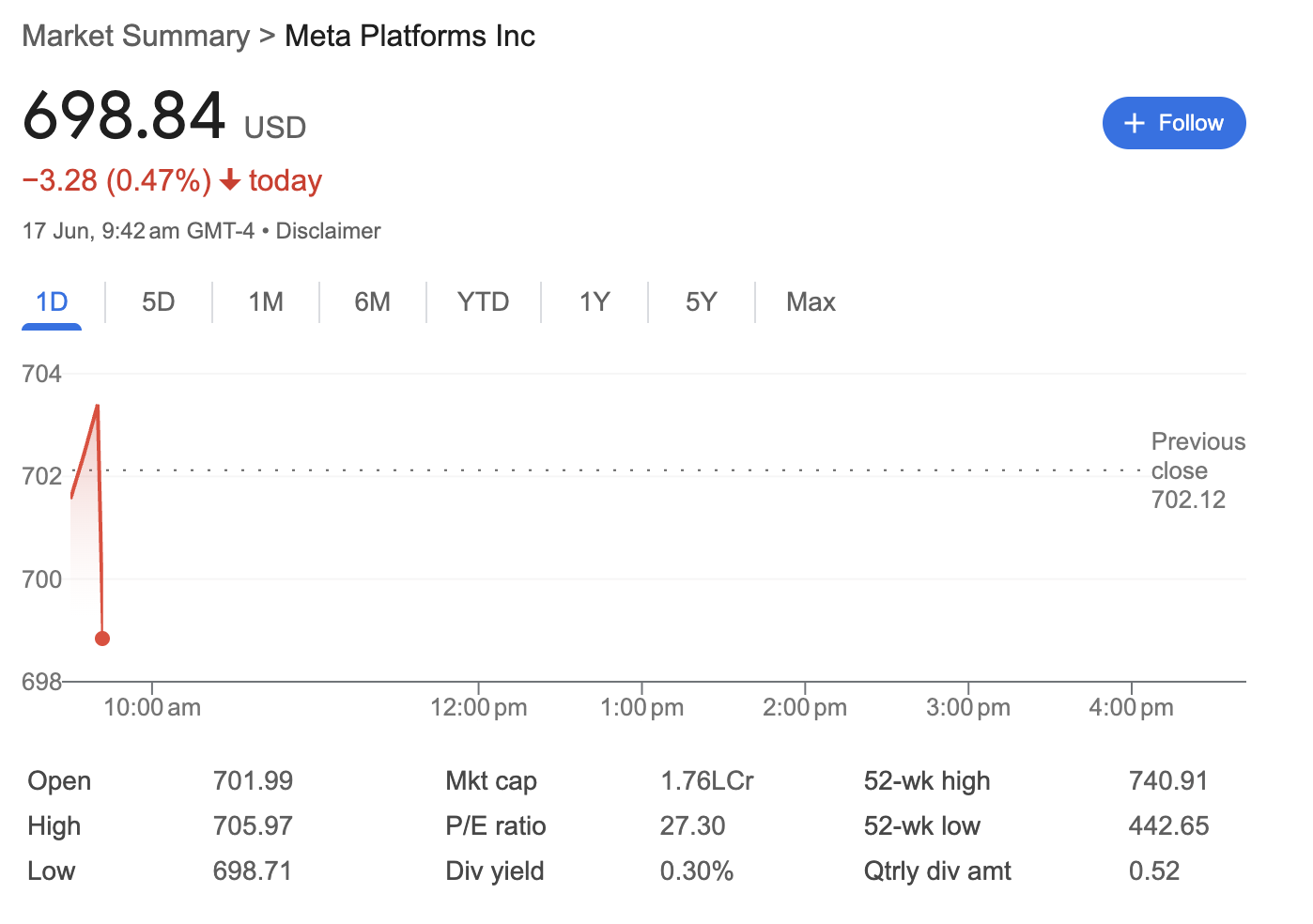Click the 3:00 pm axis label
This screenshot has height=924, width=1313.
968,707
